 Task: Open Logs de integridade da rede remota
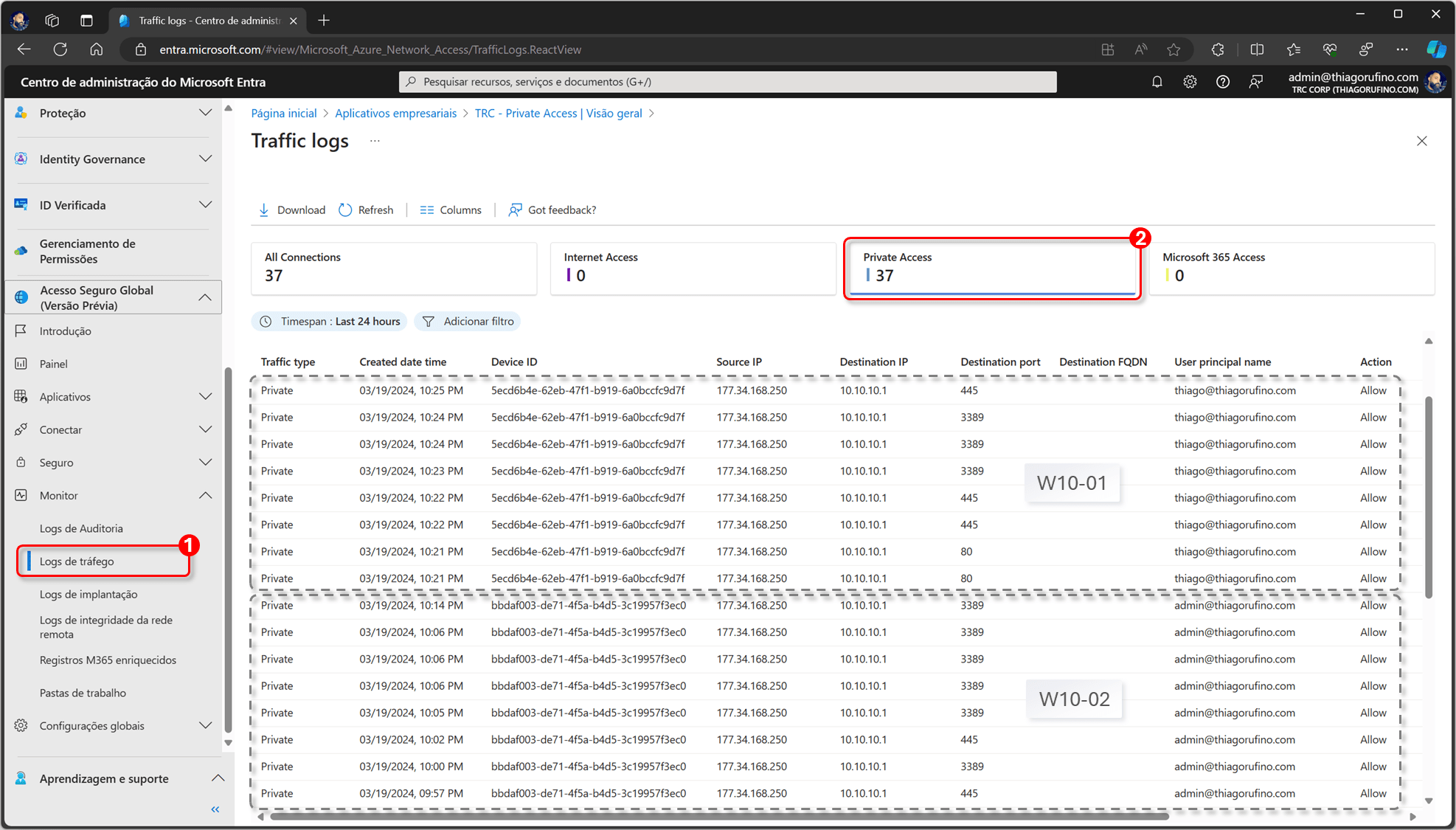click(x=106, y=627)
